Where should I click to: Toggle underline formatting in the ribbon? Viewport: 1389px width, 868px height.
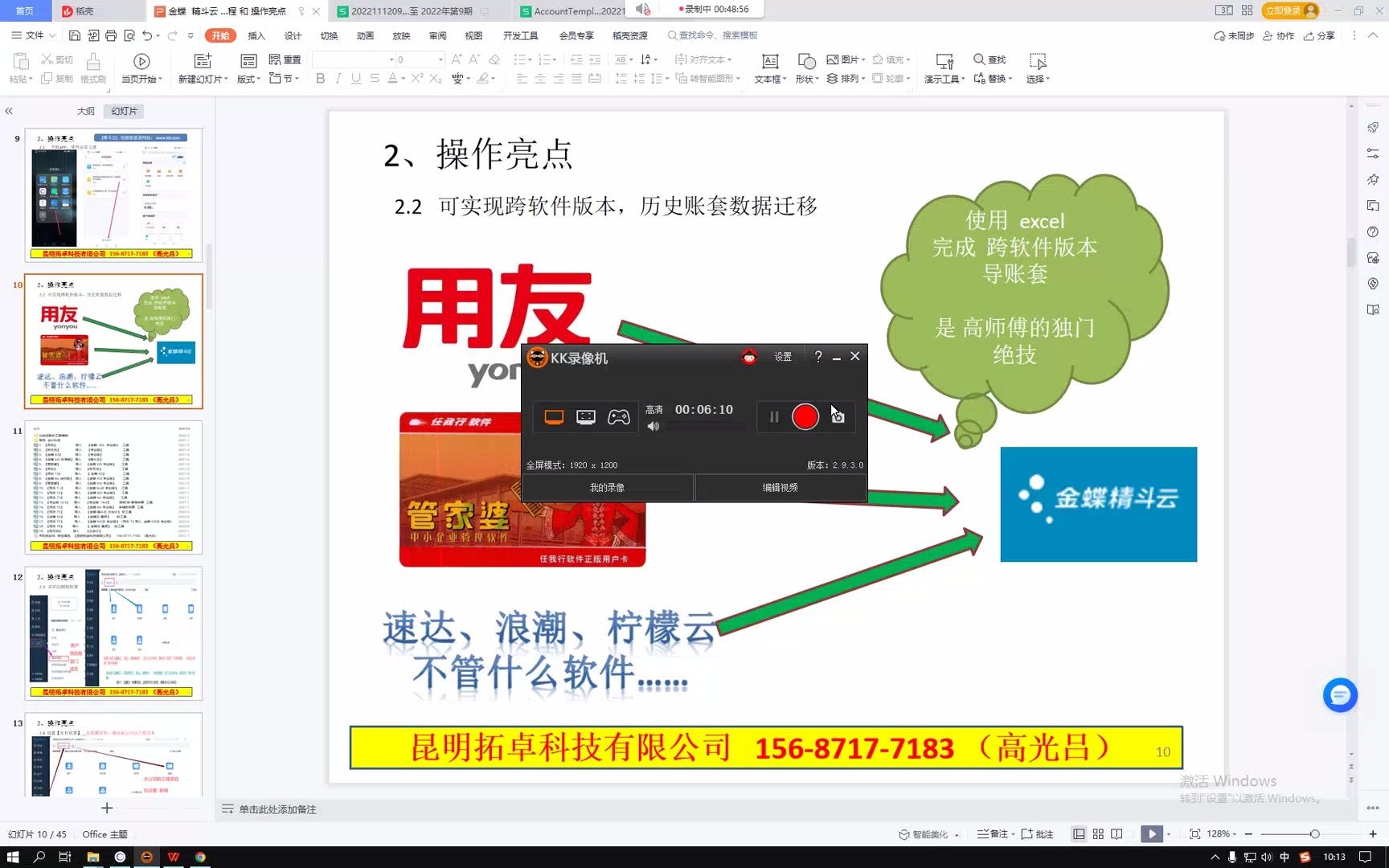pos(355,78)
